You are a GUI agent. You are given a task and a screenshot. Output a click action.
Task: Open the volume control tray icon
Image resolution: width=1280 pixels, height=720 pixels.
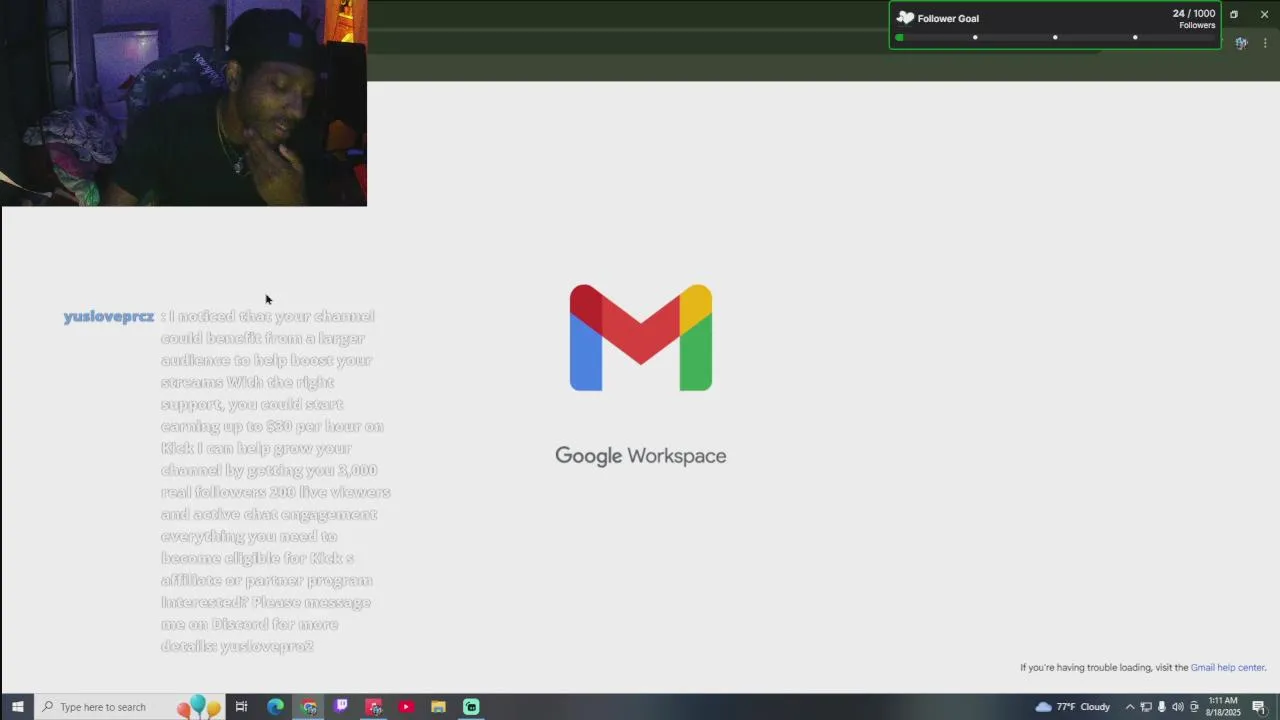[1177, 707]
